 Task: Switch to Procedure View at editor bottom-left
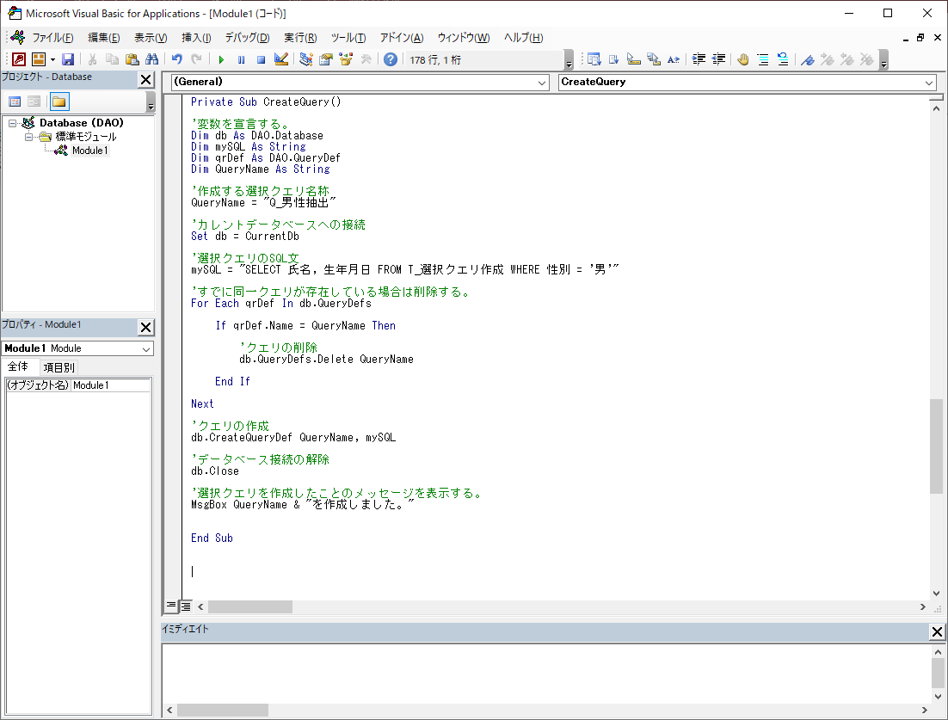point(171,606)
